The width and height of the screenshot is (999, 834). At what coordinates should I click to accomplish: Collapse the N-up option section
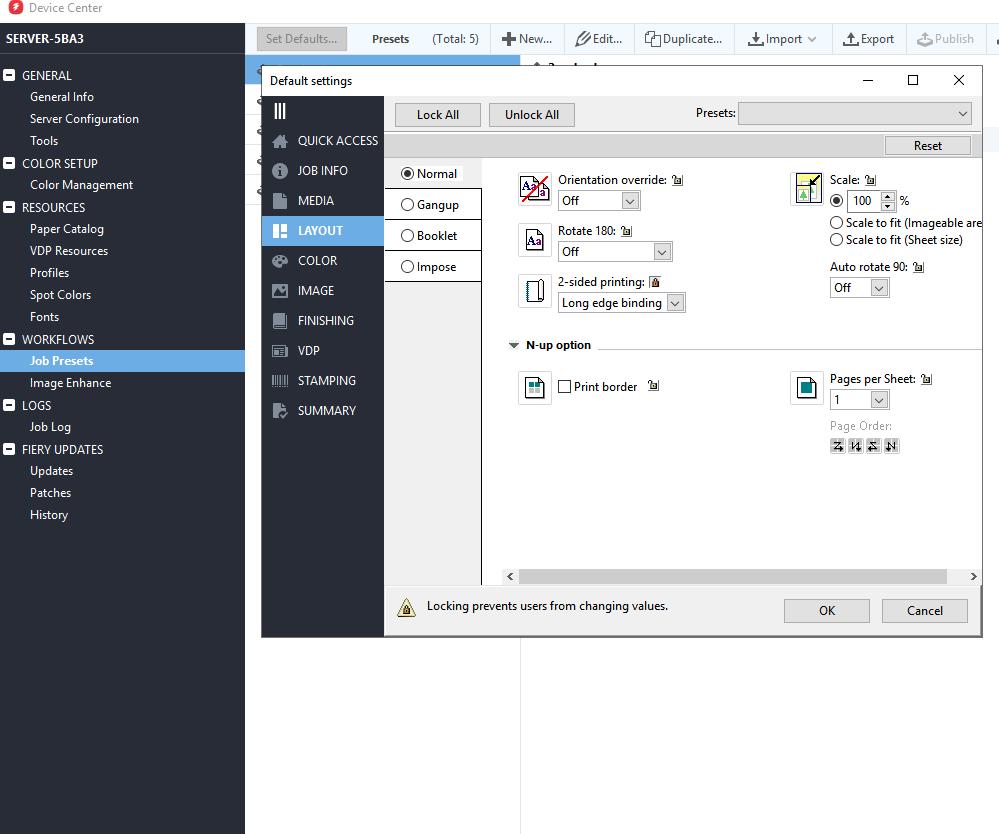click(x=513, y=346)
